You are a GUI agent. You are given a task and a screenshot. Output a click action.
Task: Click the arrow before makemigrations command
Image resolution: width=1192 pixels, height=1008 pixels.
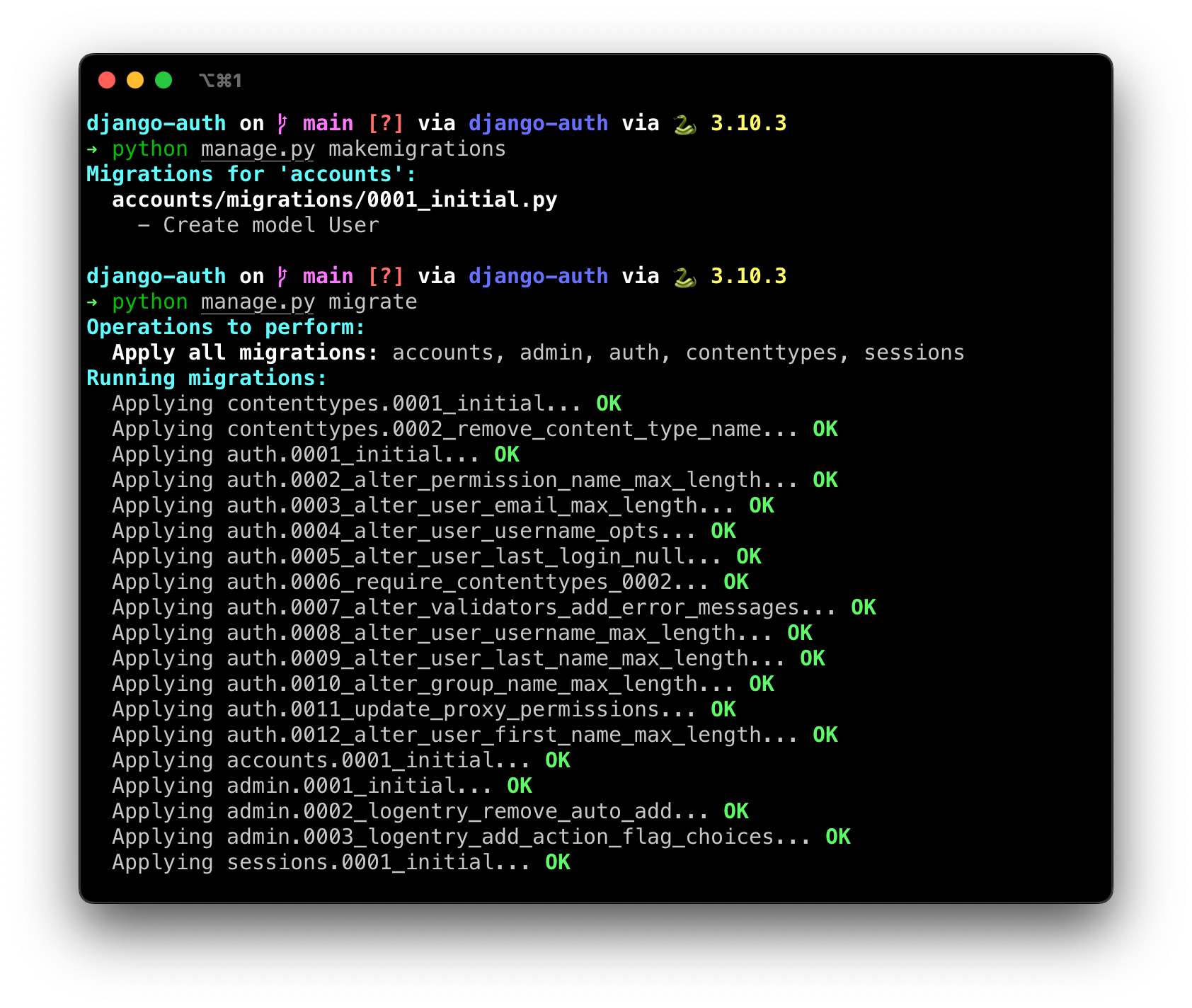tap(93, 149)
